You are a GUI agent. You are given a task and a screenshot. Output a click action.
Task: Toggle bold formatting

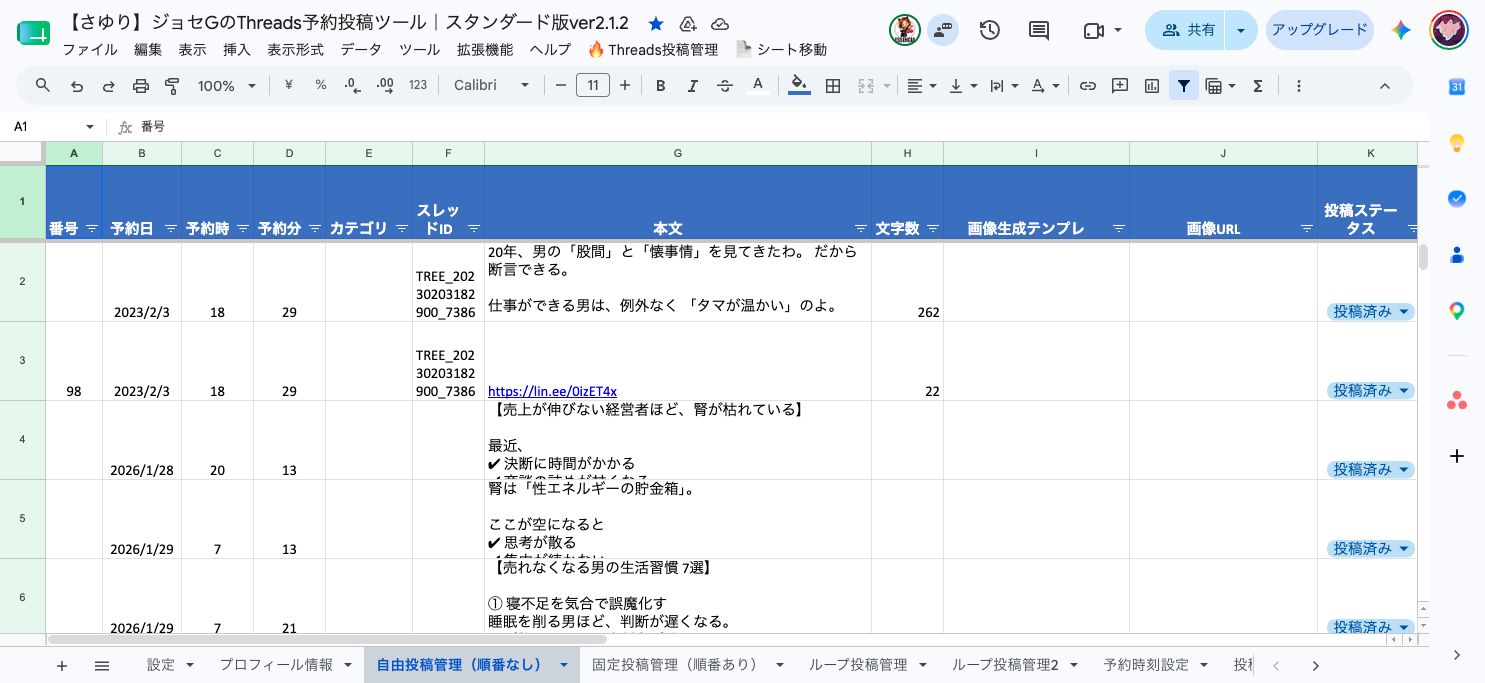click(x=660, y=86)
